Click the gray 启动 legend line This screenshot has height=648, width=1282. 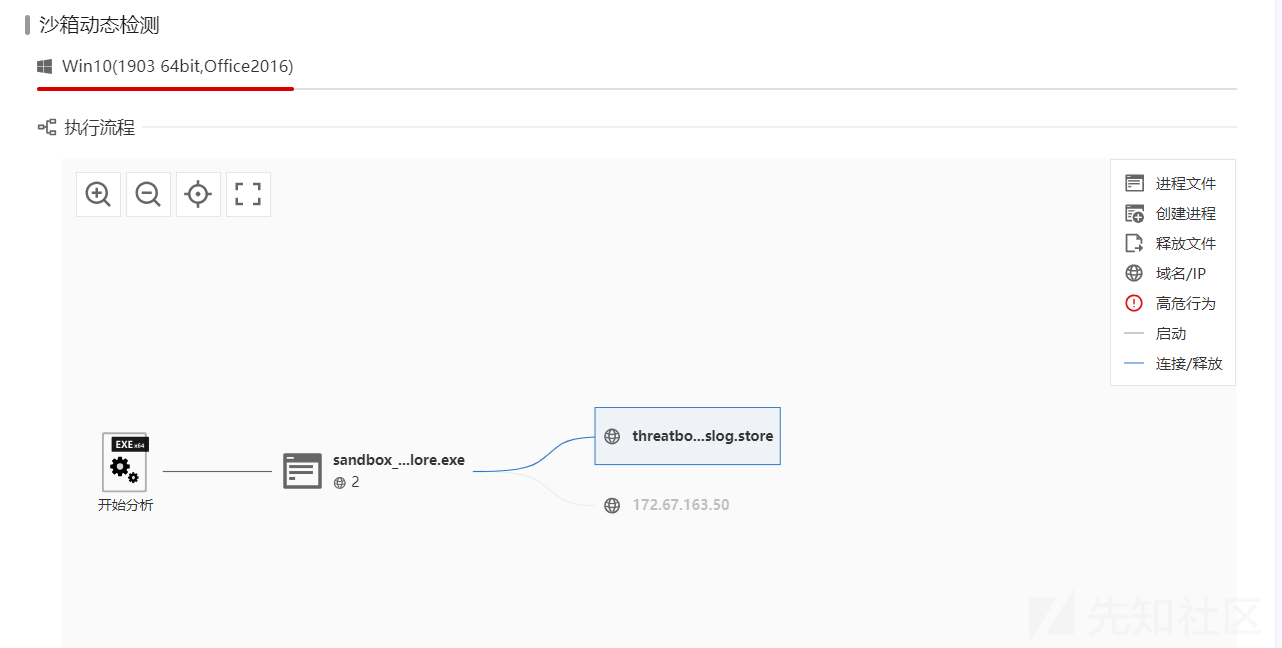tap(1134, 334)
